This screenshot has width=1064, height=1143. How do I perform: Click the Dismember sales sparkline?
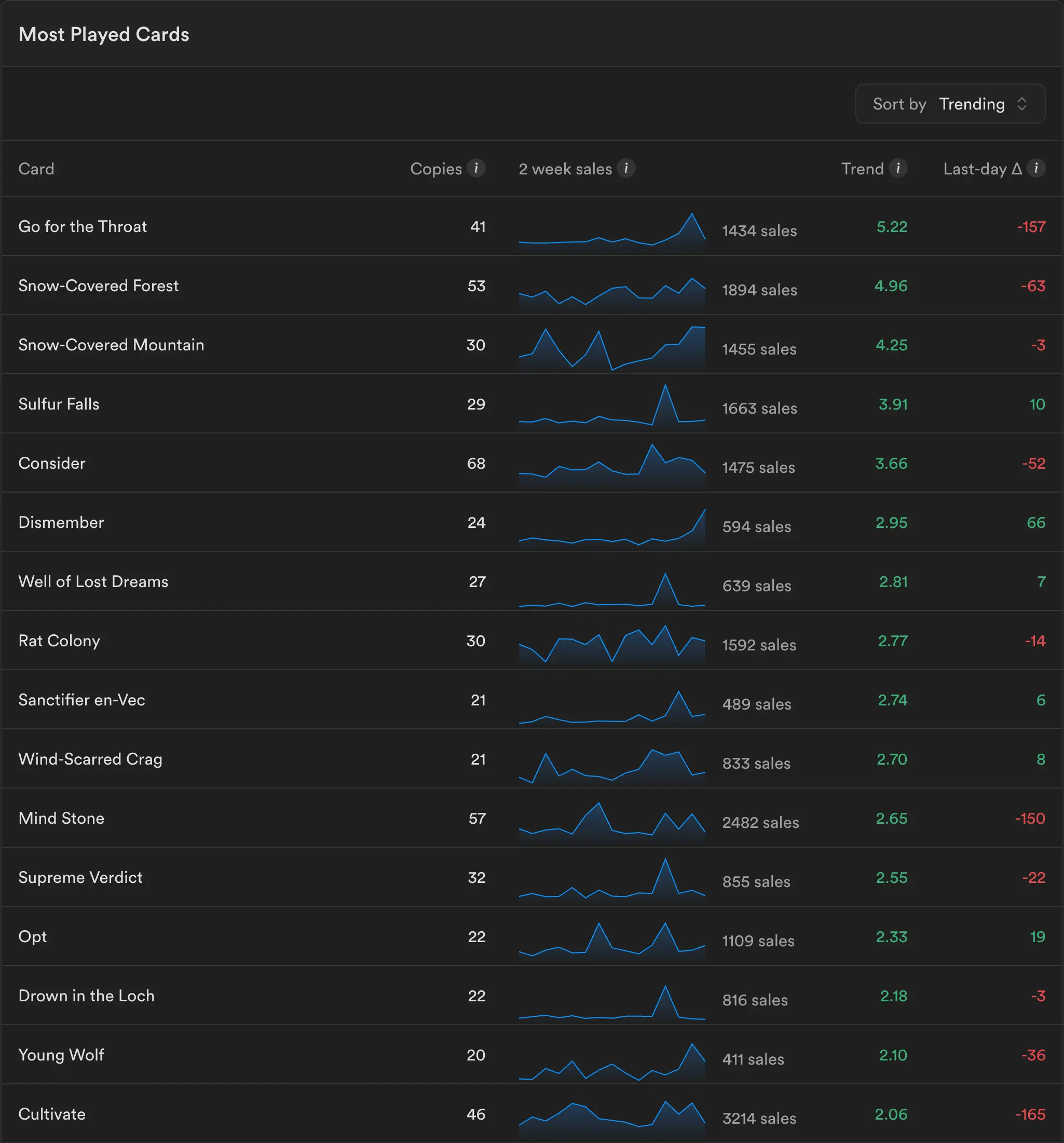click(x=611, y=528)
